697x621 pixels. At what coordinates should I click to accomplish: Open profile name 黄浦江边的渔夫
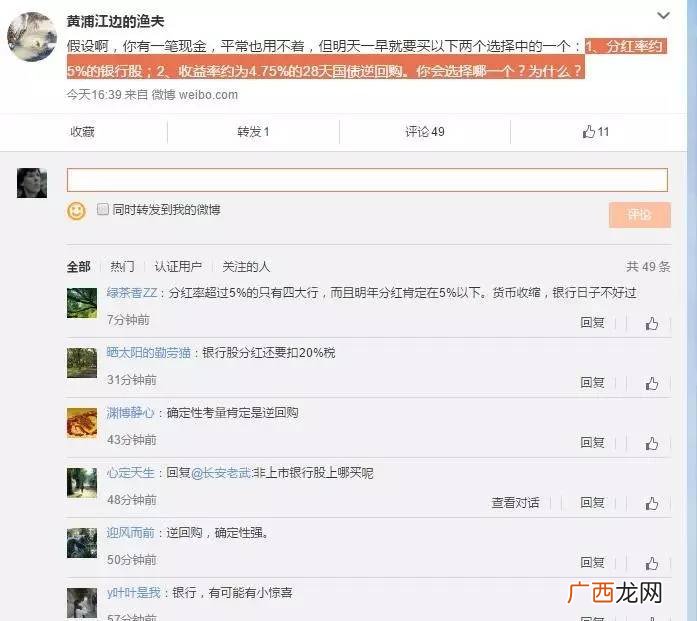click(x=116, y=21)
